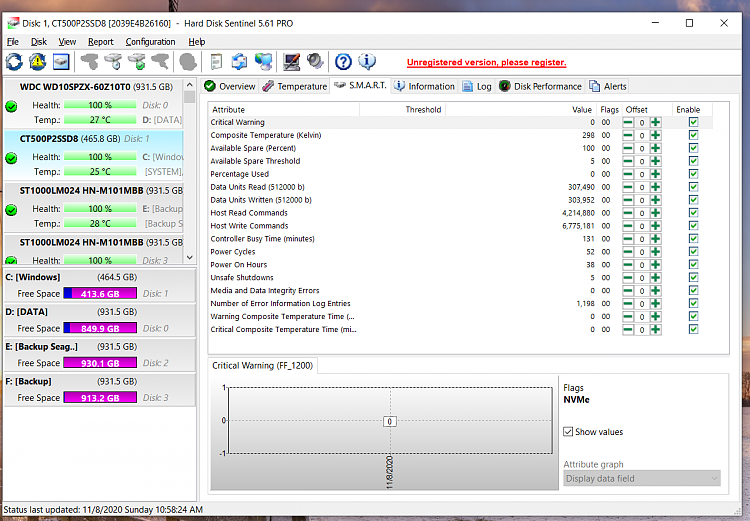750x521 pixels.
Task: Switch to the Alerts tab
Action: pyautogui.click(x=608, y=86)
